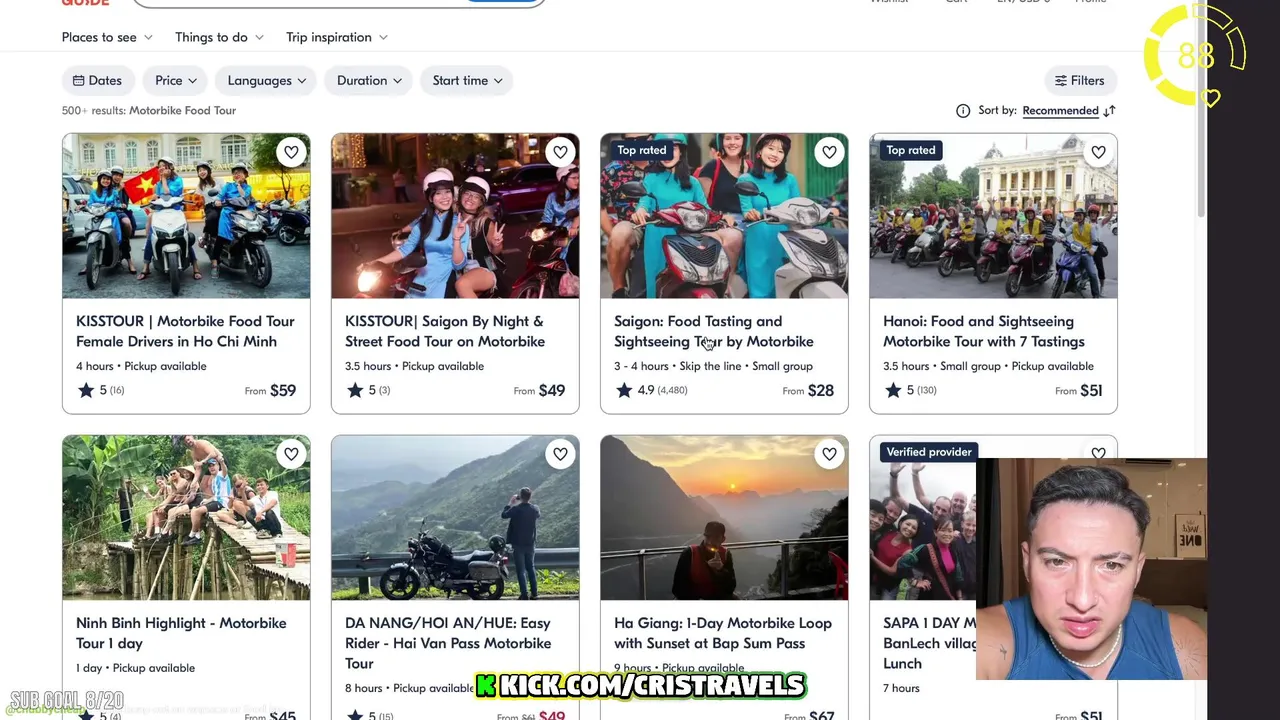Viewport: 1280px width, 720px height.
Task: Open Da Nang Hai Van Pass Motorbike Tour title
Action: pyautogui.click(x=448, y=643)
